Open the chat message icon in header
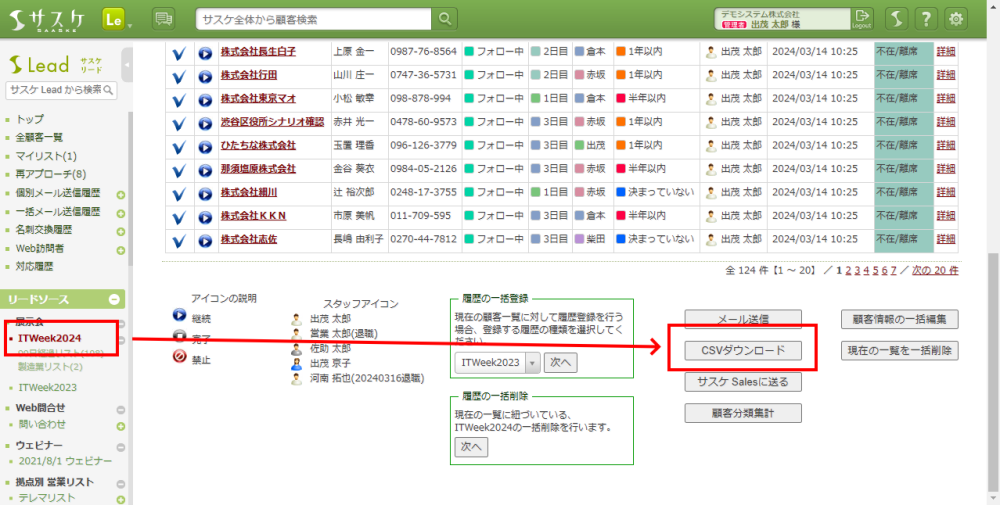Screen dimensions: 1000x505 coord(164,19)
